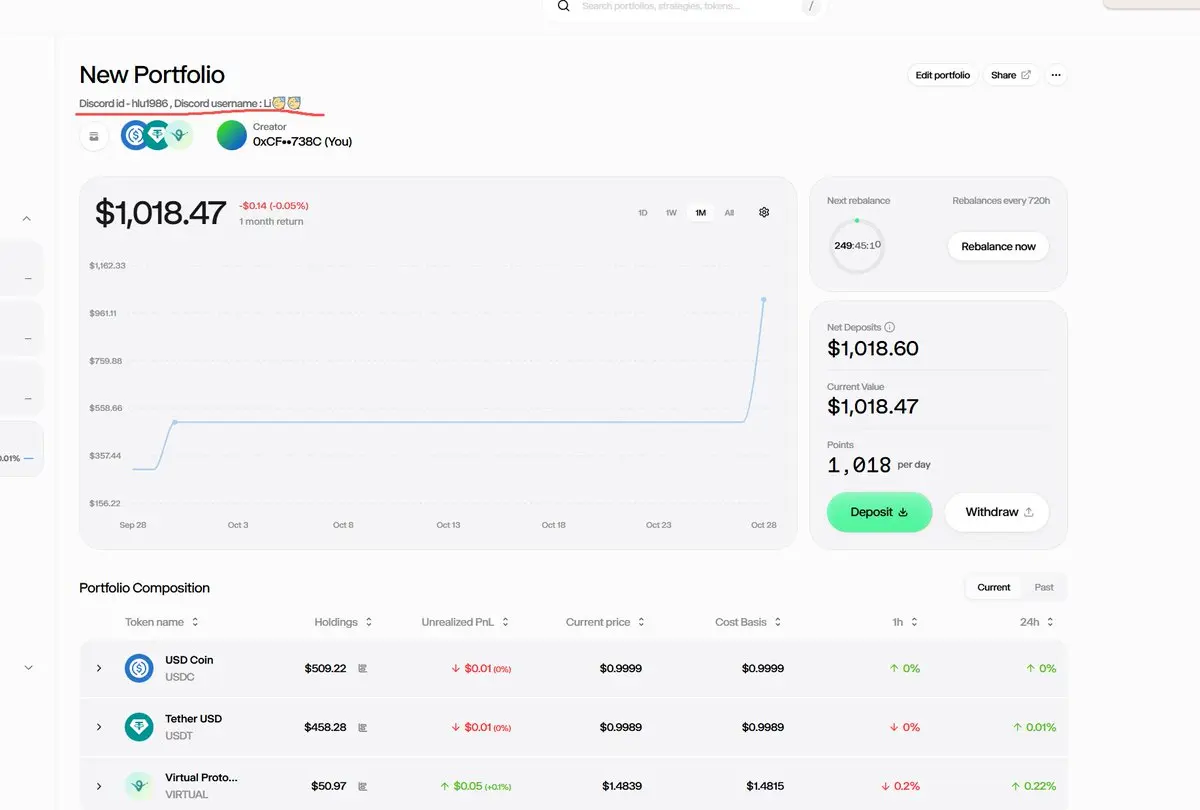Sort by Token name column

[x=162, y=622]
